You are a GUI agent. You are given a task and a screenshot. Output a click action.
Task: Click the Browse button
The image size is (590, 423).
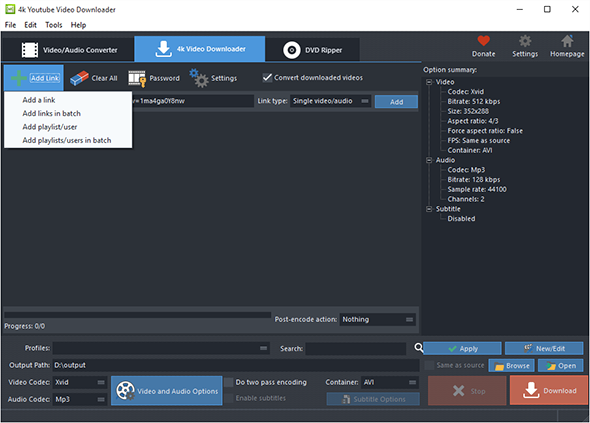coord(511,365)
